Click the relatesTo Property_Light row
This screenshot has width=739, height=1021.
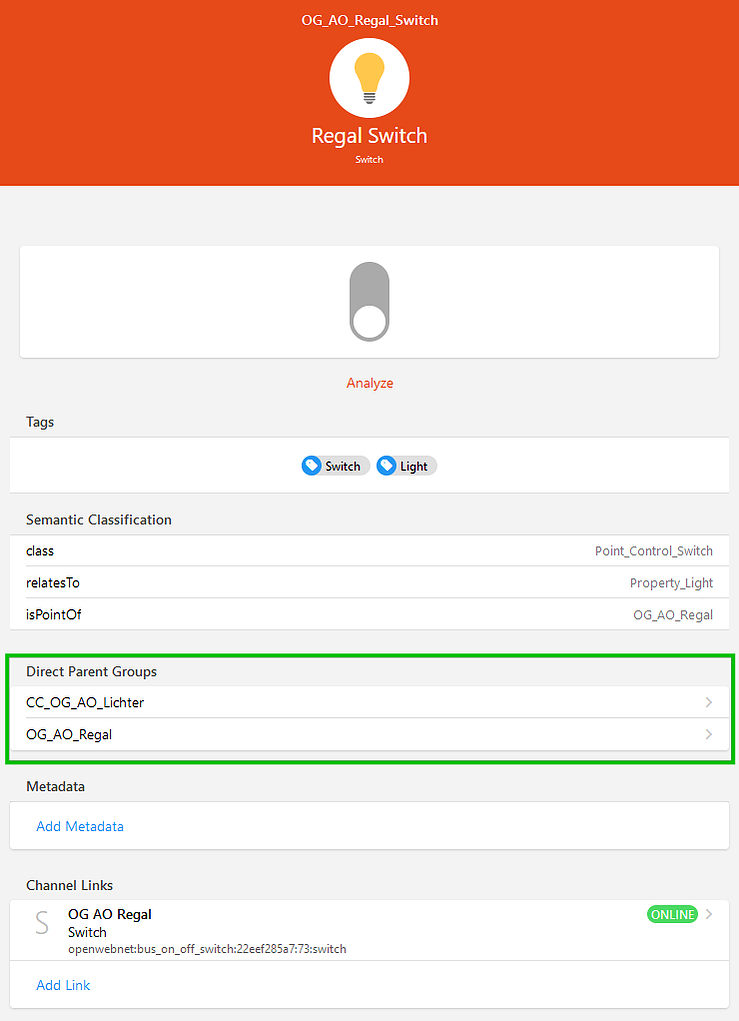click(369, 582)
